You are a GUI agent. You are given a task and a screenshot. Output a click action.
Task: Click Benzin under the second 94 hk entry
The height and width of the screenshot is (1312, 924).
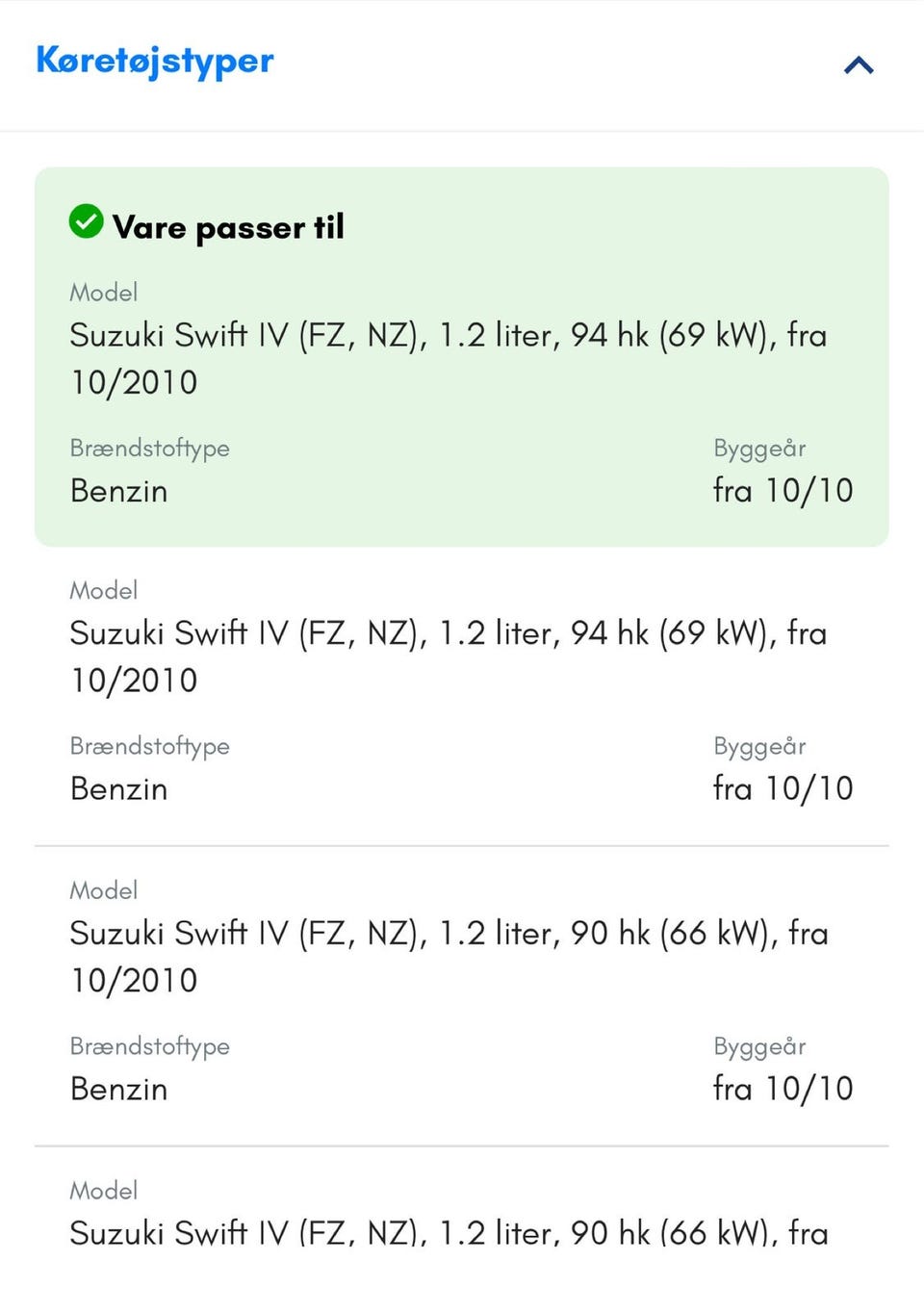click(119, 789)
